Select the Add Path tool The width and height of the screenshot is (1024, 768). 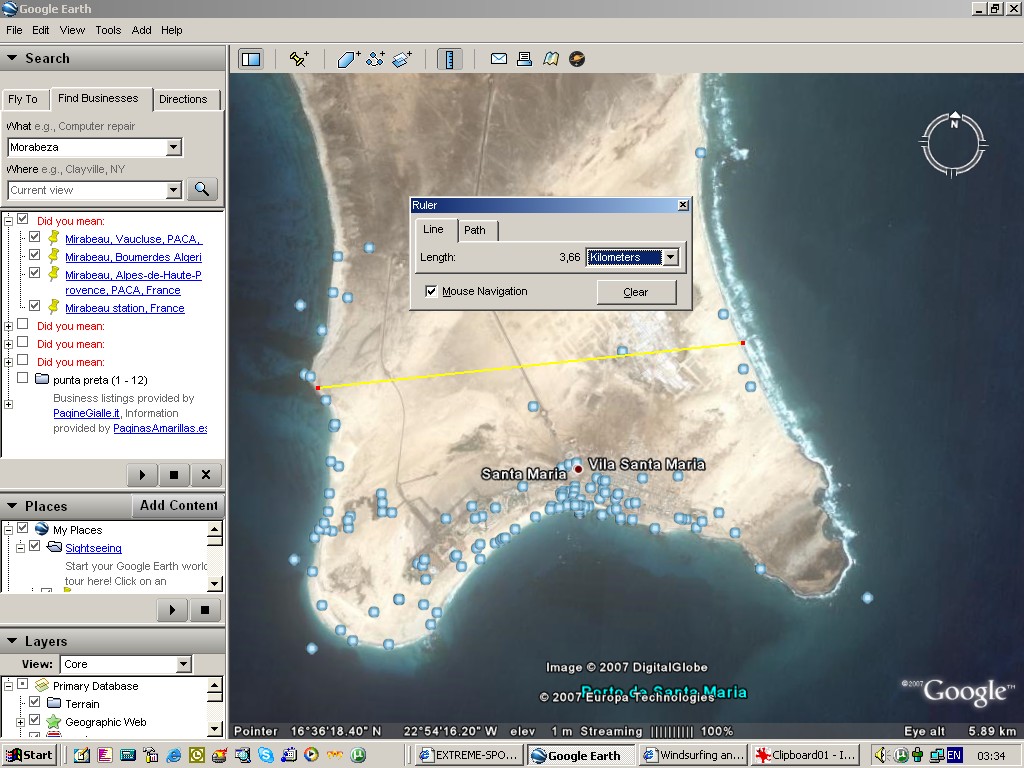tap(375, 59)
